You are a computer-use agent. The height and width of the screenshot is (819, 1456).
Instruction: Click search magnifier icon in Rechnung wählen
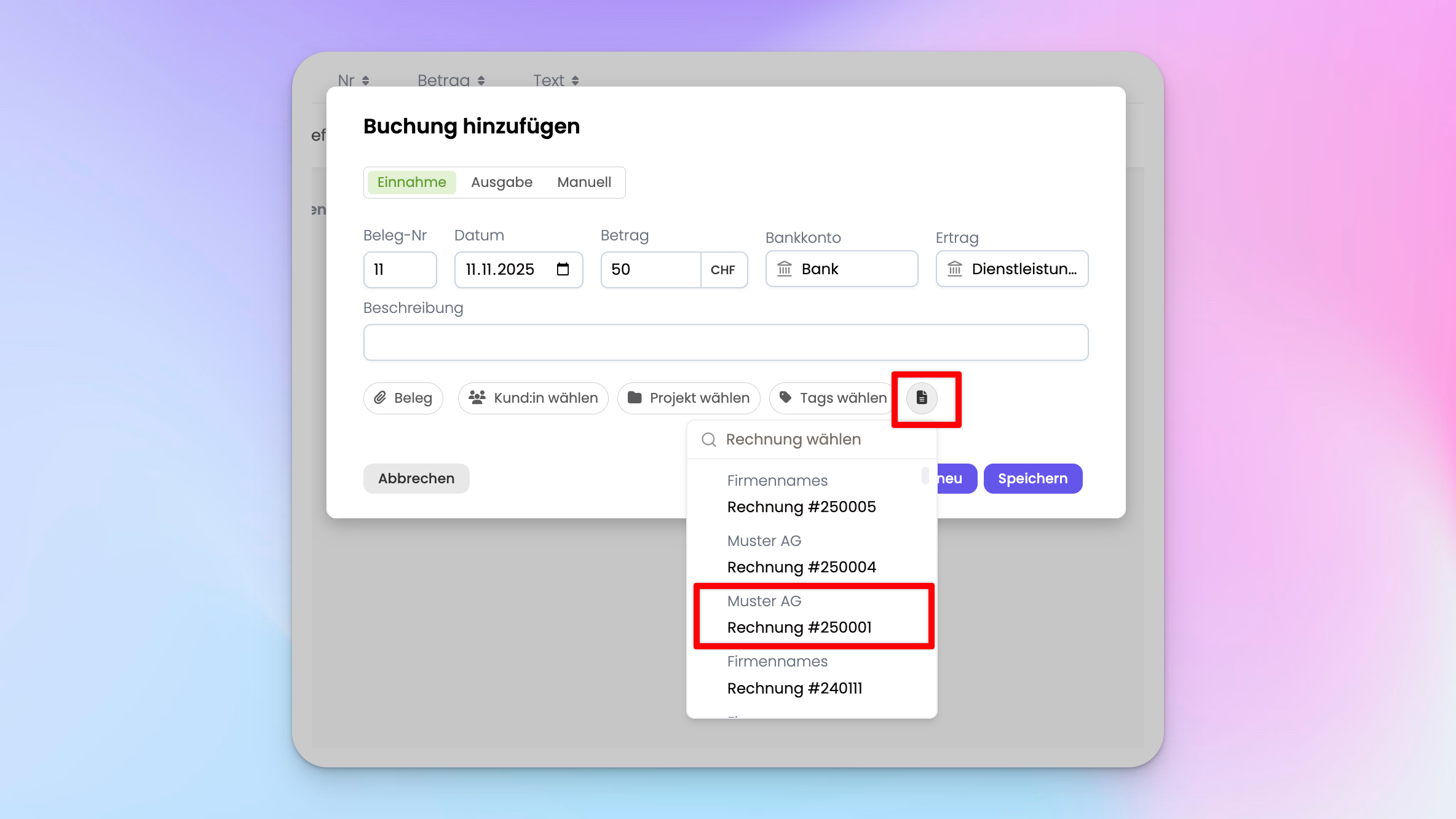pos(708,440)
